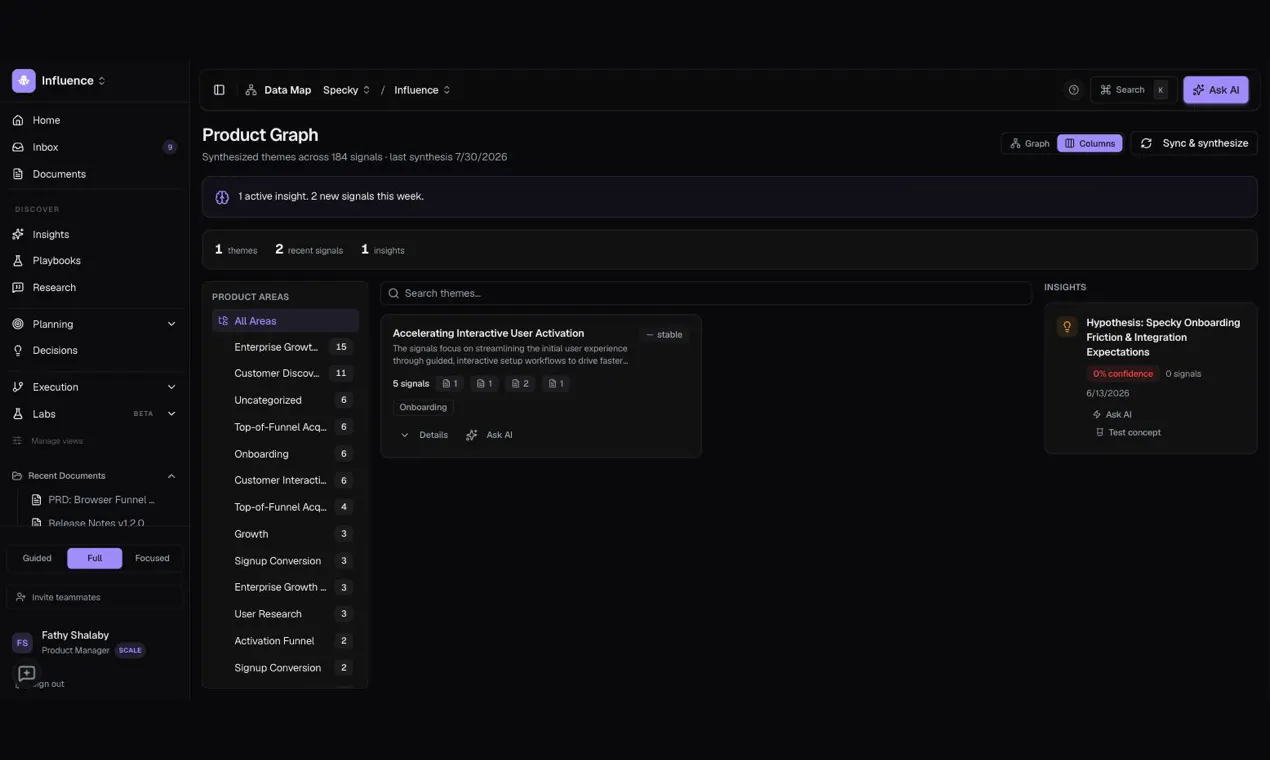Screen dimensions: 1270x760
Task: Select the Growth area with 3 count
Action: (x=285, y=534)
